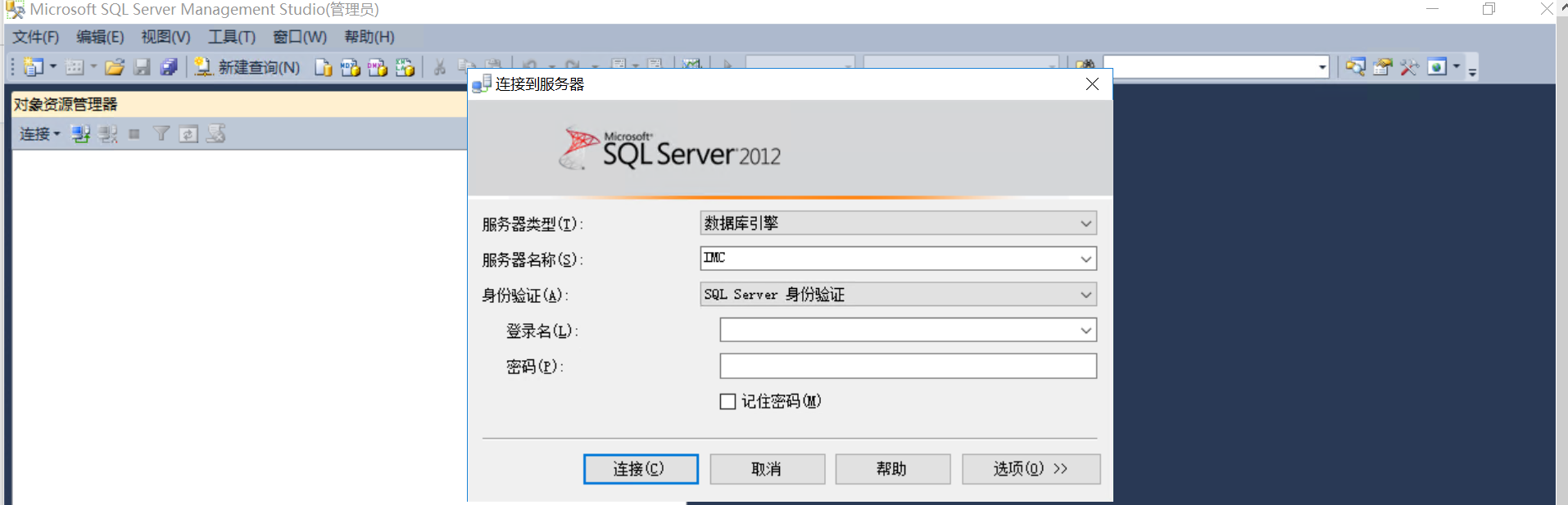Click the Save floppy disk icon
The height and width of the screenshot is (505, 1568).
point(143,67)
